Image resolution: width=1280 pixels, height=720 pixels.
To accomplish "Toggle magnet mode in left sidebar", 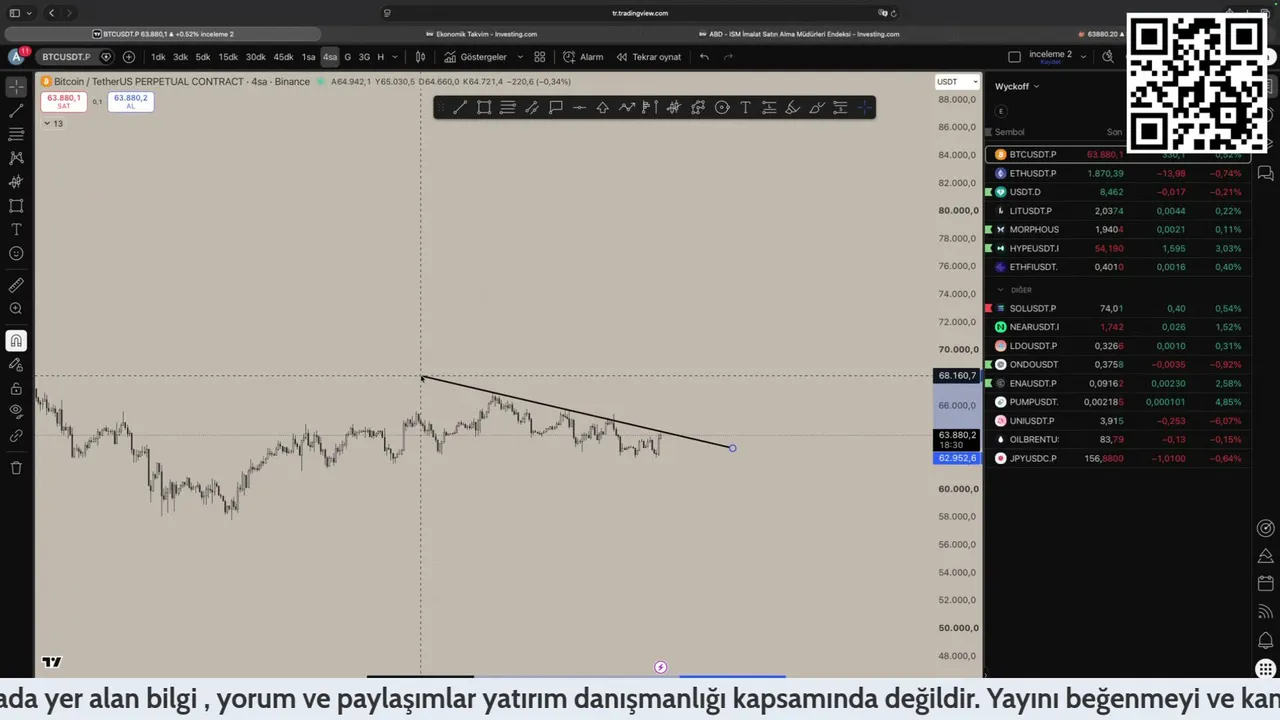I will pyautogui.click(x=16, y=341).
